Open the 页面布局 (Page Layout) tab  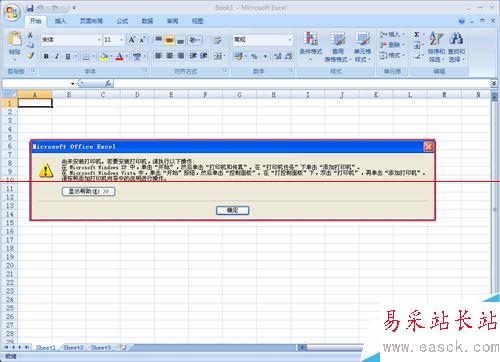pyautogui.click(x=91, y=21)
